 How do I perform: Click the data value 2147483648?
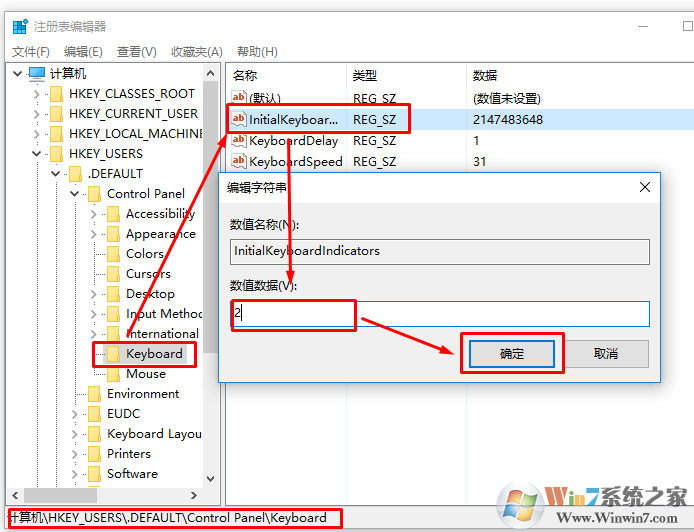click(508, 120)
